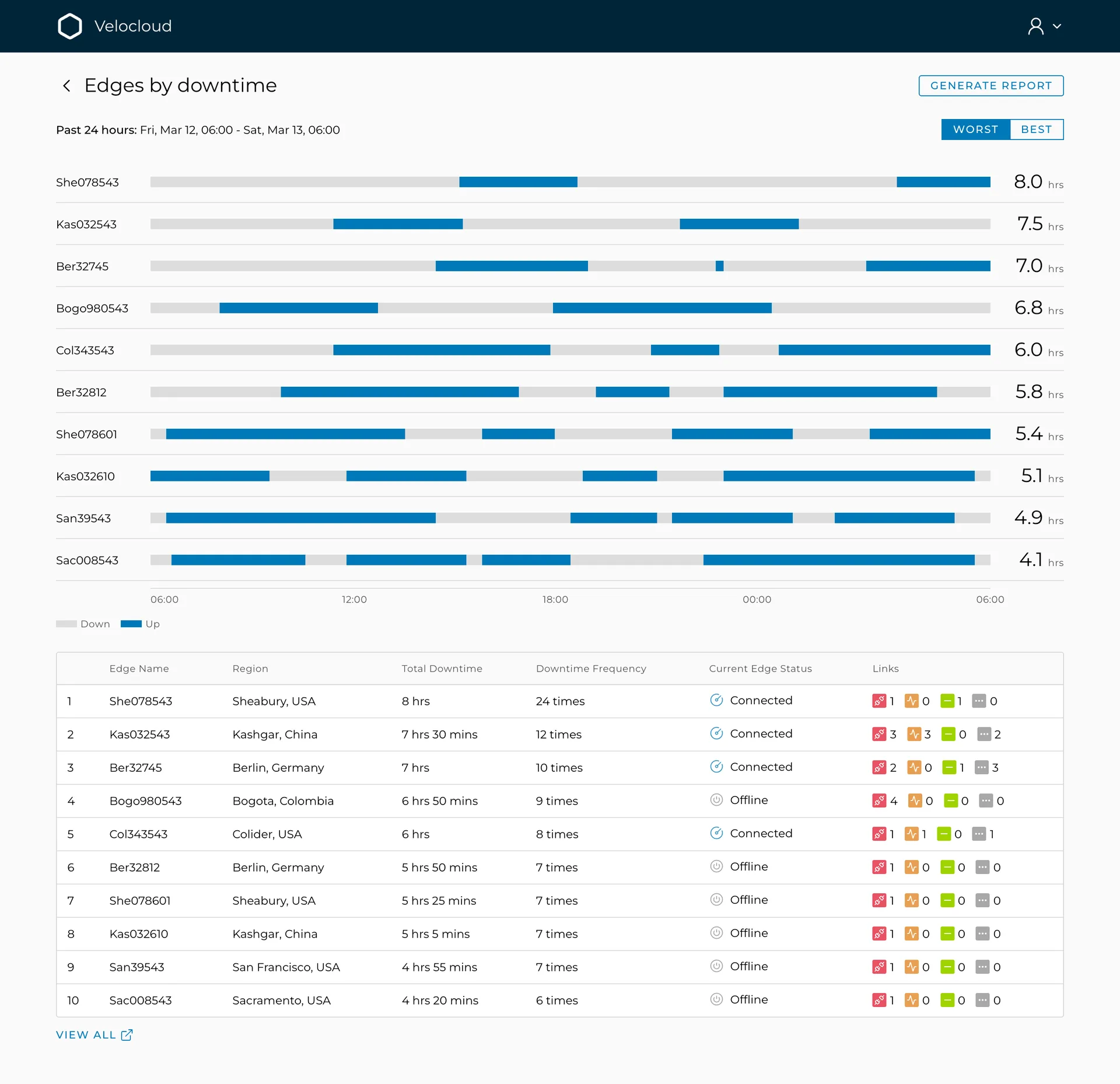Go back using the arrow beside Edges by downtime
1120x1084 pixels.
pos(66,86)
